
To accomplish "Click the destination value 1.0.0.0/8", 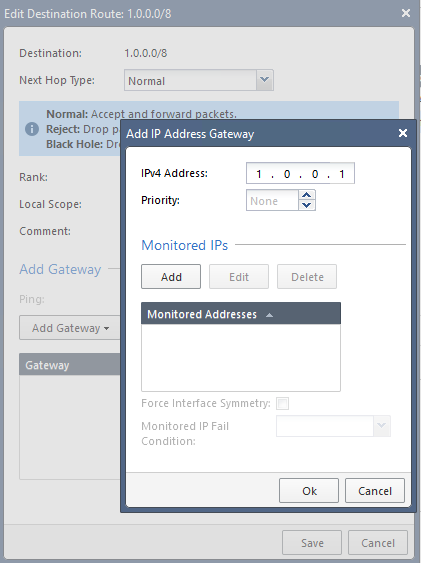I will pos(146,53).
